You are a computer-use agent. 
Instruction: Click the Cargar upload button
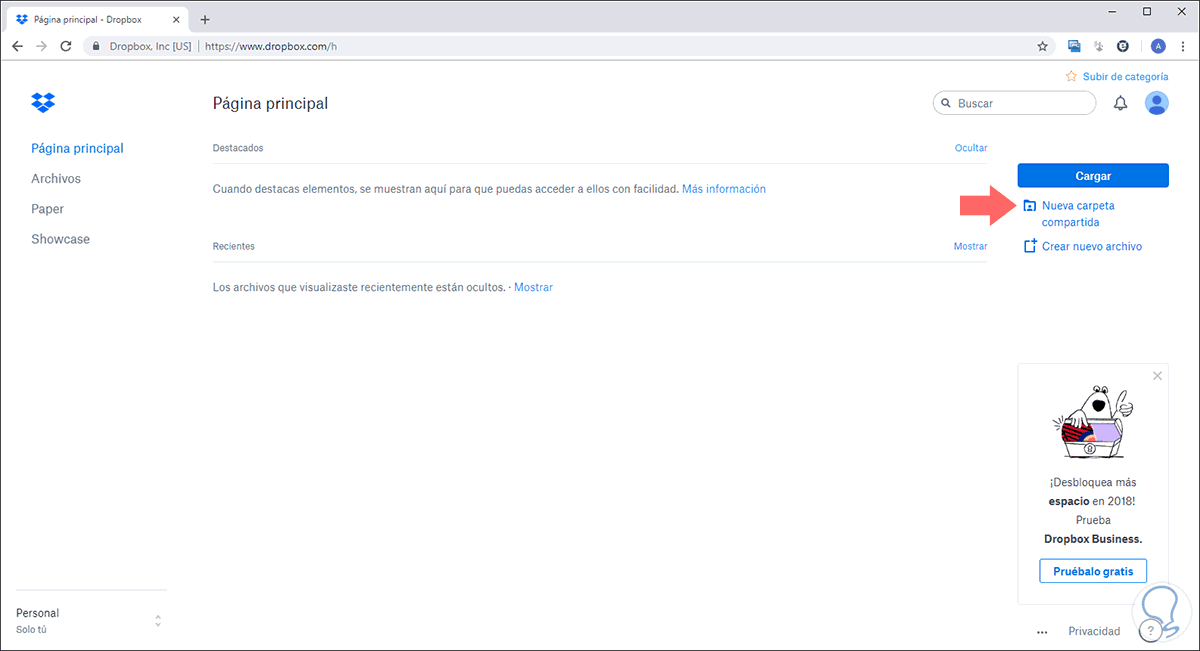(1093, 175)
